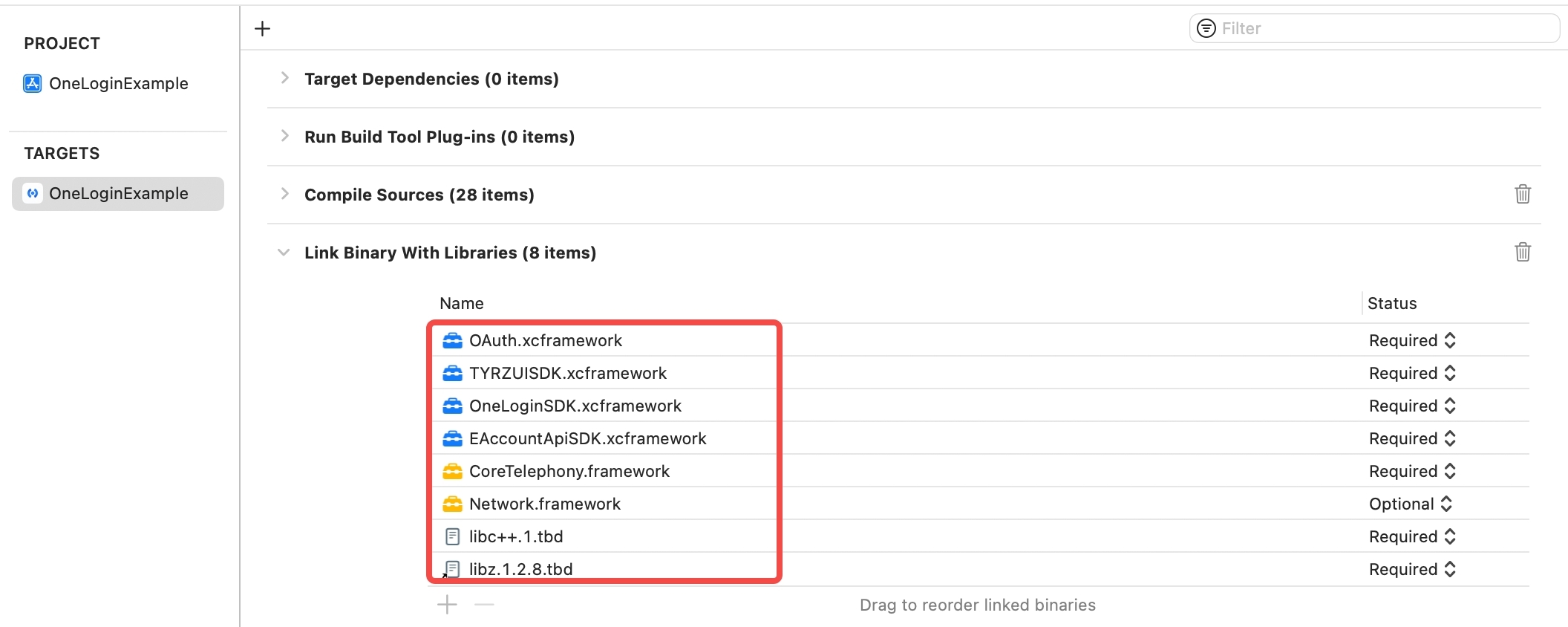The width and height of the screenshot is (1568, 627).
Task: Click libc++.1.tbd document icon
Action: coord(452,536)
